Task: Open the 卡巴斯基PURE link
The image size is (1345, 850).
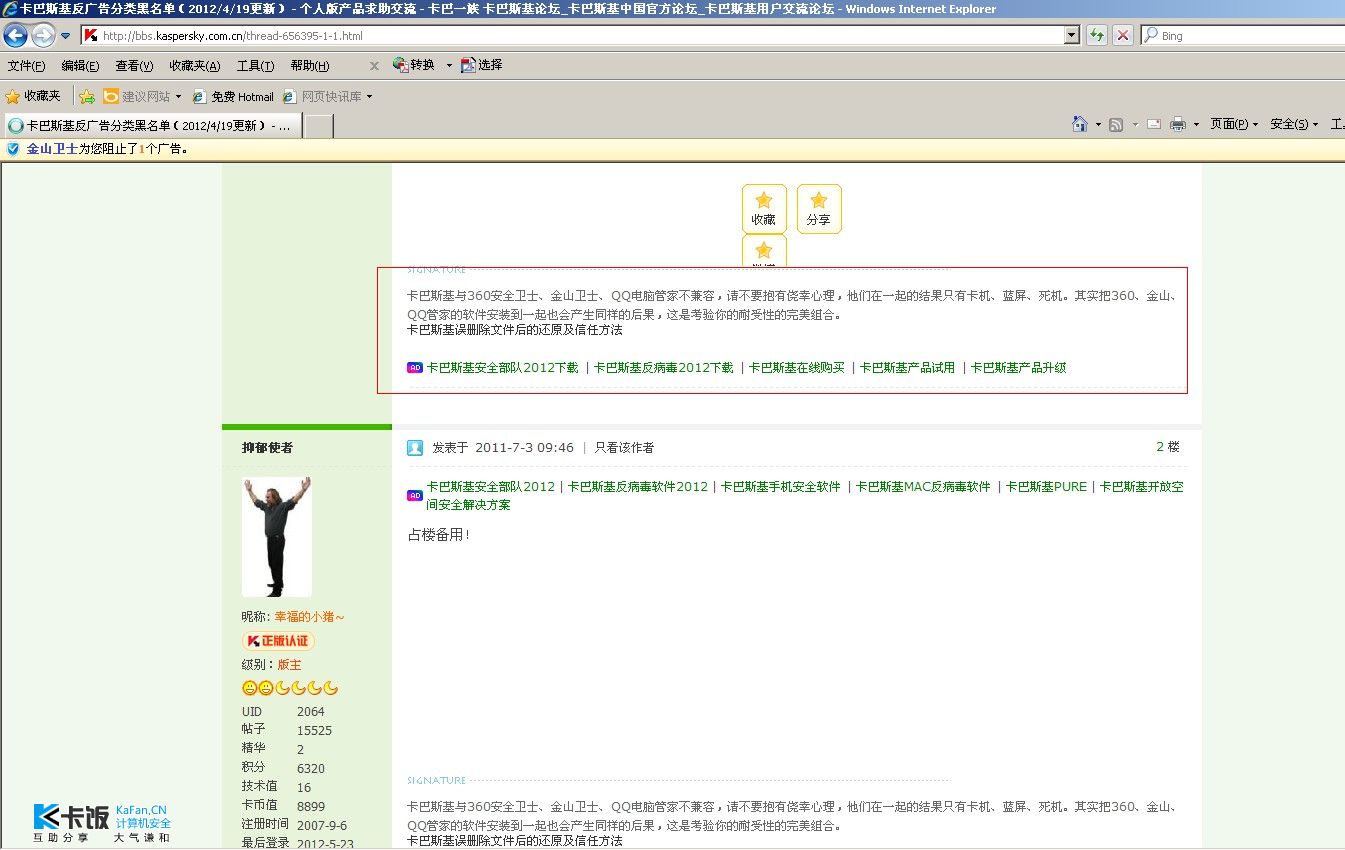Action: [x=1046, y=487]
